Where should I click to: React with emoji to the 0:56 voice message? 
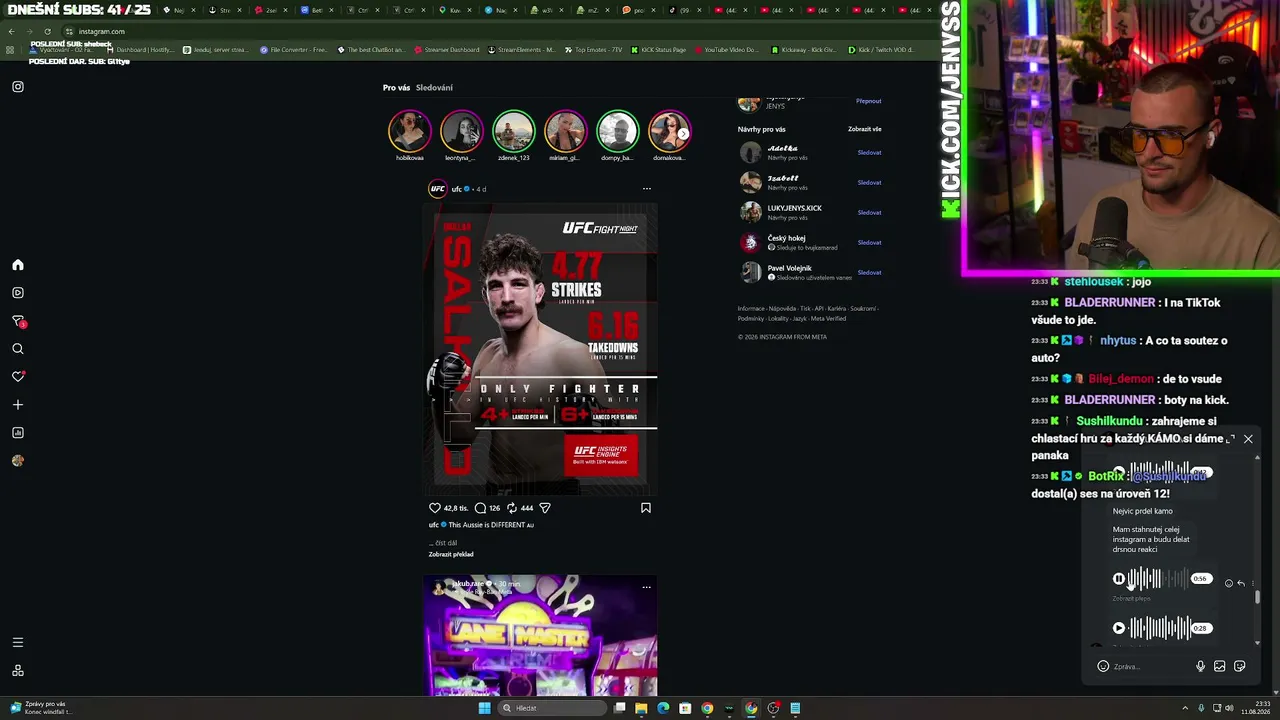point(1229,583)
